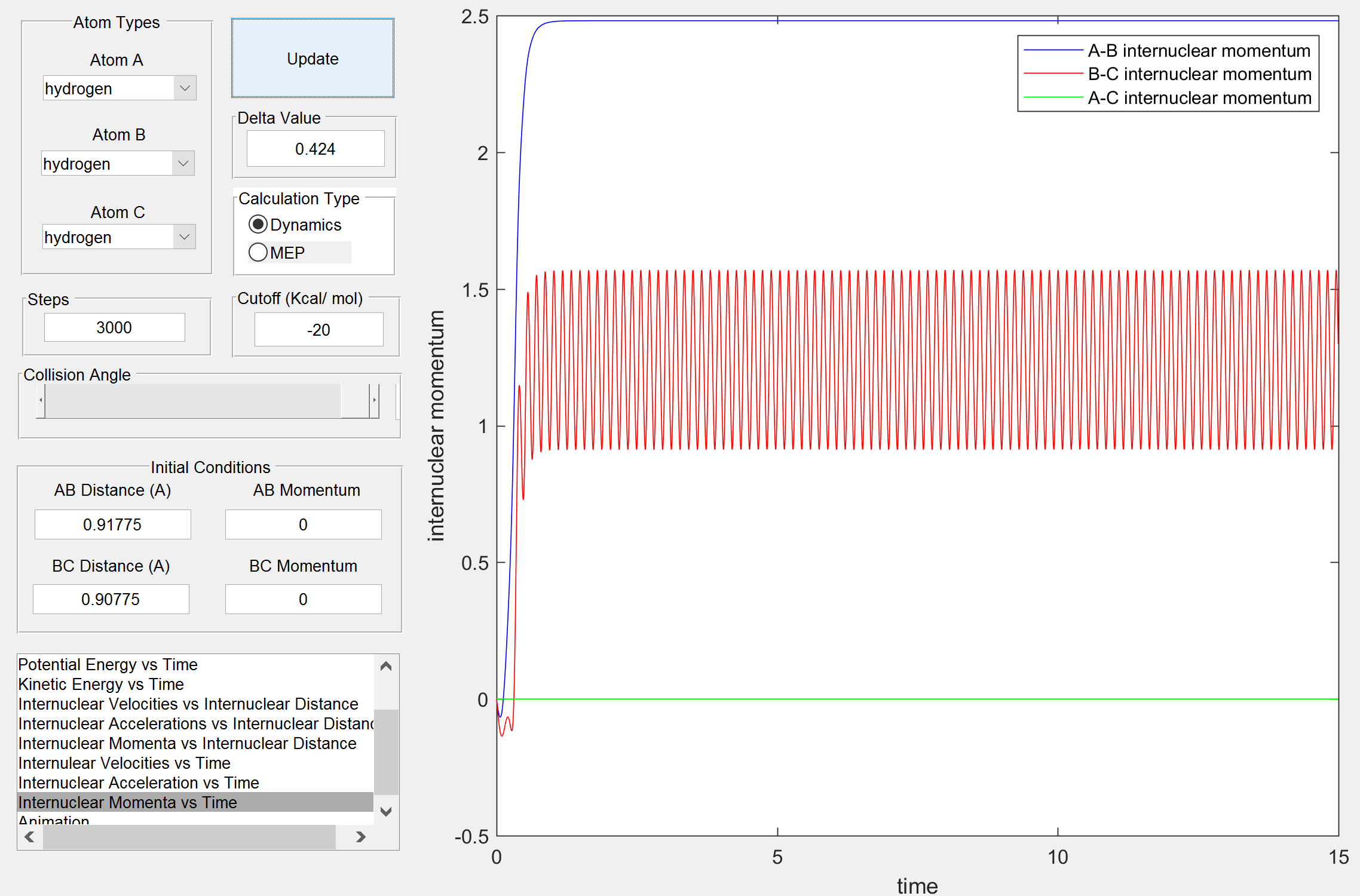Screen dimensions: 1360x896
Task: Click the Steps input field
Action: coord(114,327)
